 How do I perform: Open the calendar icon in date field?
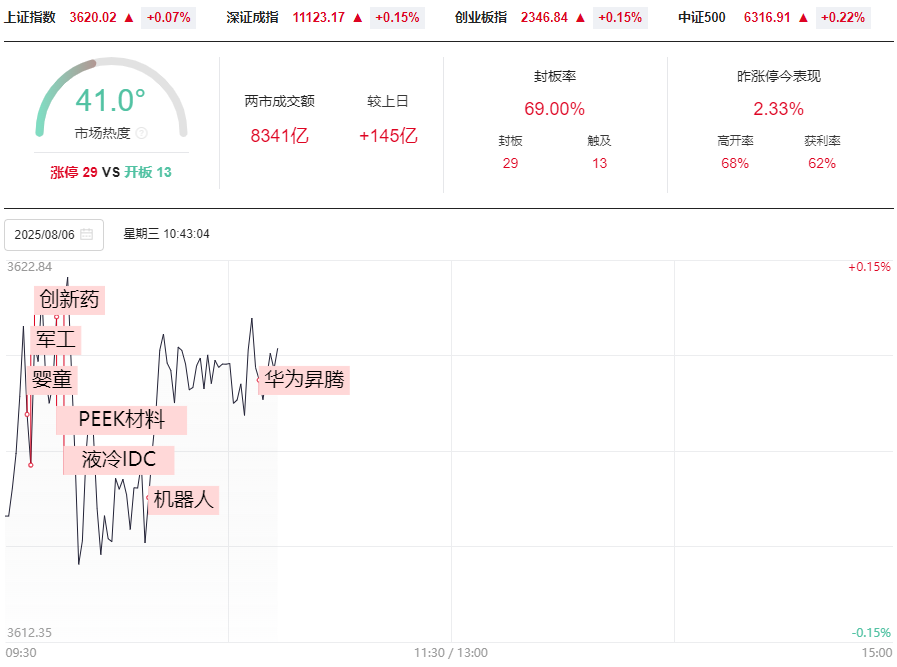click(87, 235)
